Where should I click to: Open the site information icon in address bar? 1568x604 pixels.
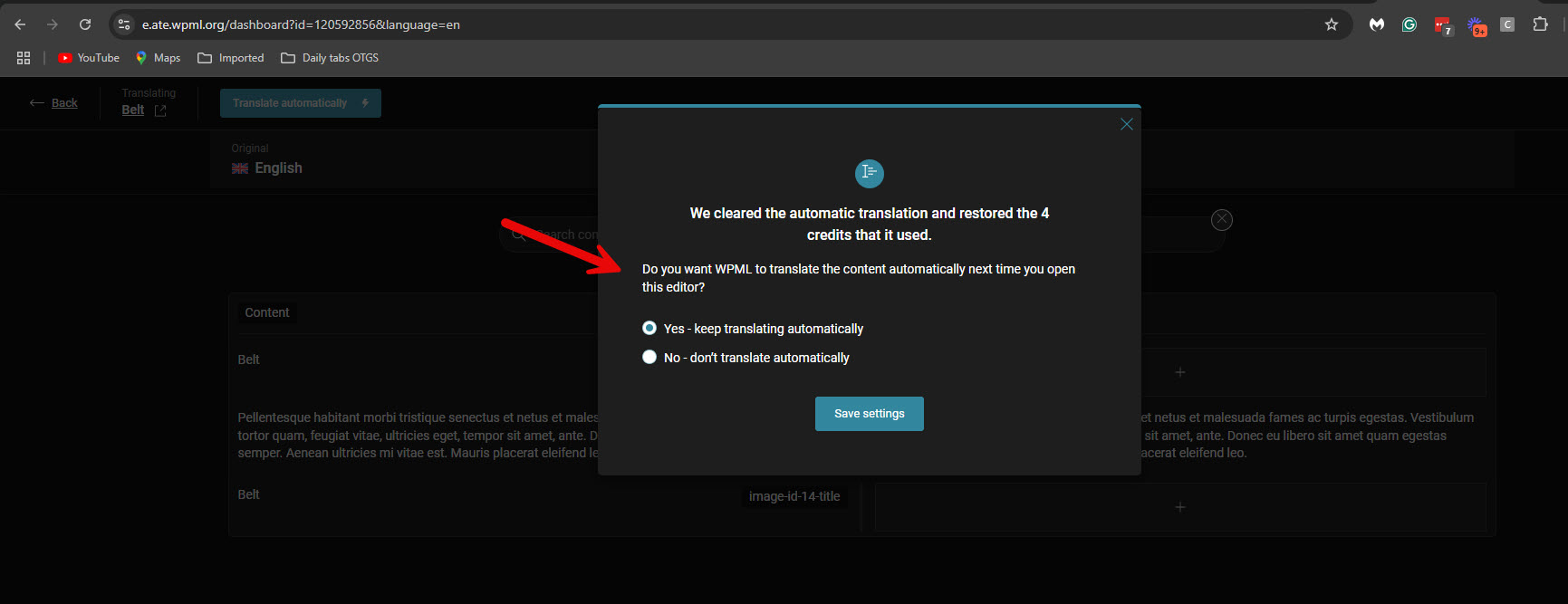124,24
